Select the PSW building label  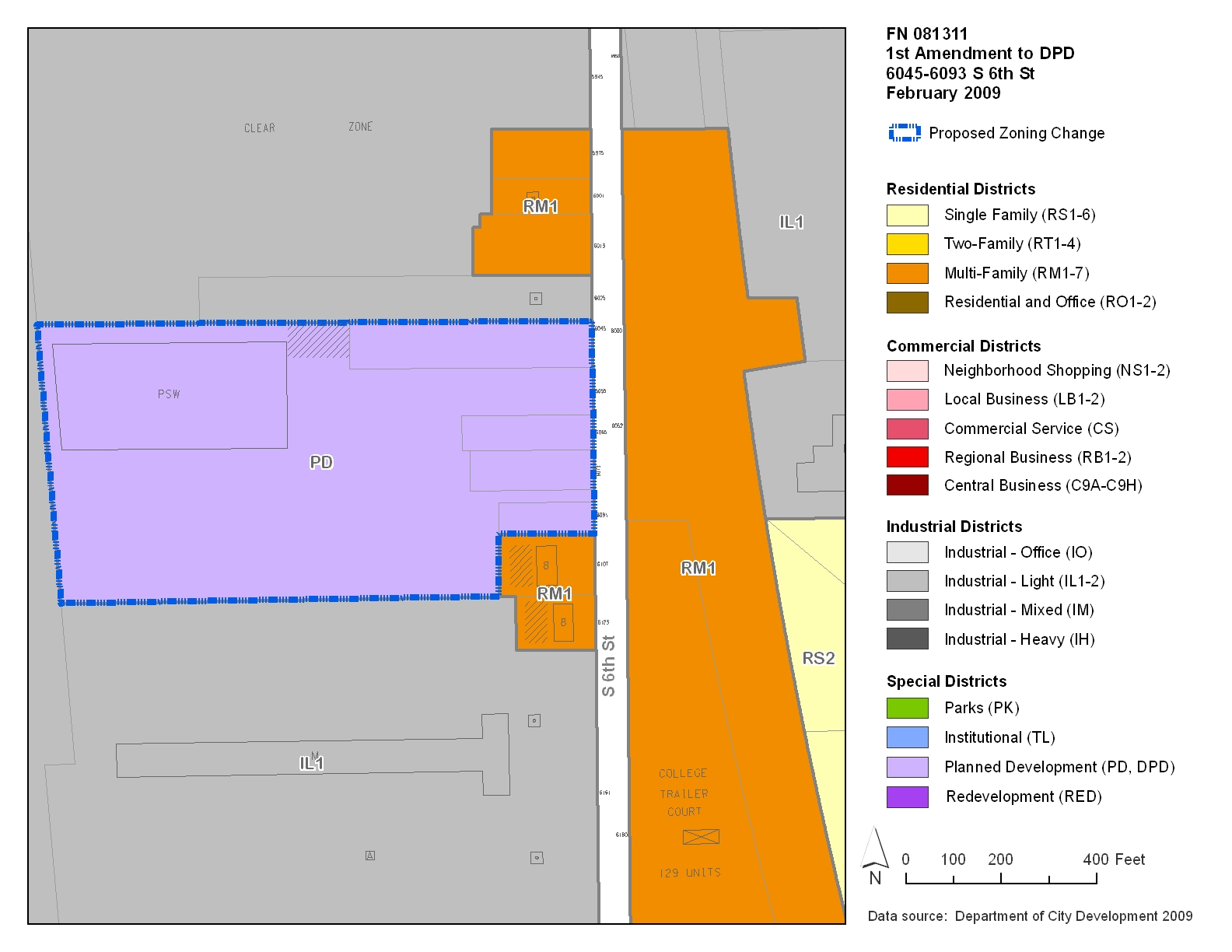tap(169, 394)
